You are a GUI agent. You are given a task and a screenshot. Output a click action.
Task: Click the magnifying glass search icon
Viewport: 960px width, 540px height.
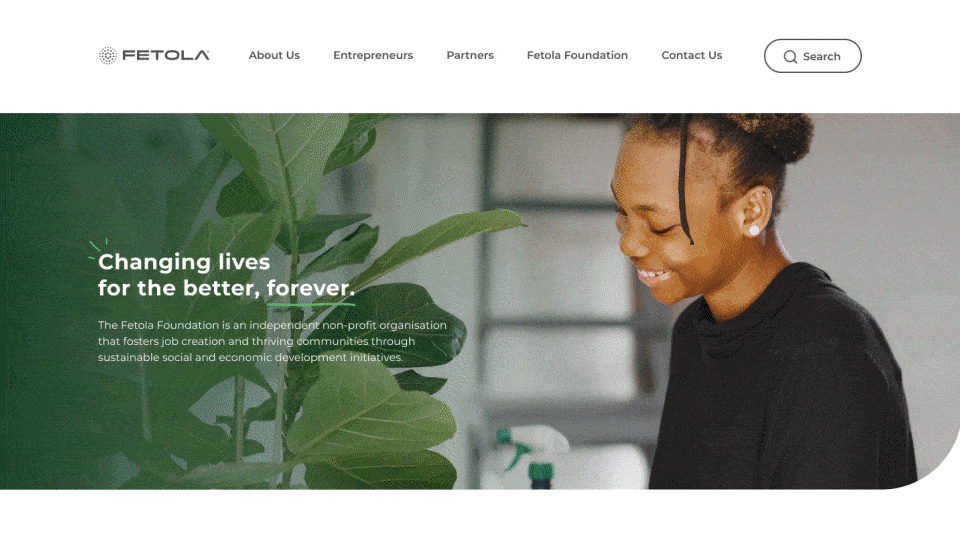coord(790,56)
